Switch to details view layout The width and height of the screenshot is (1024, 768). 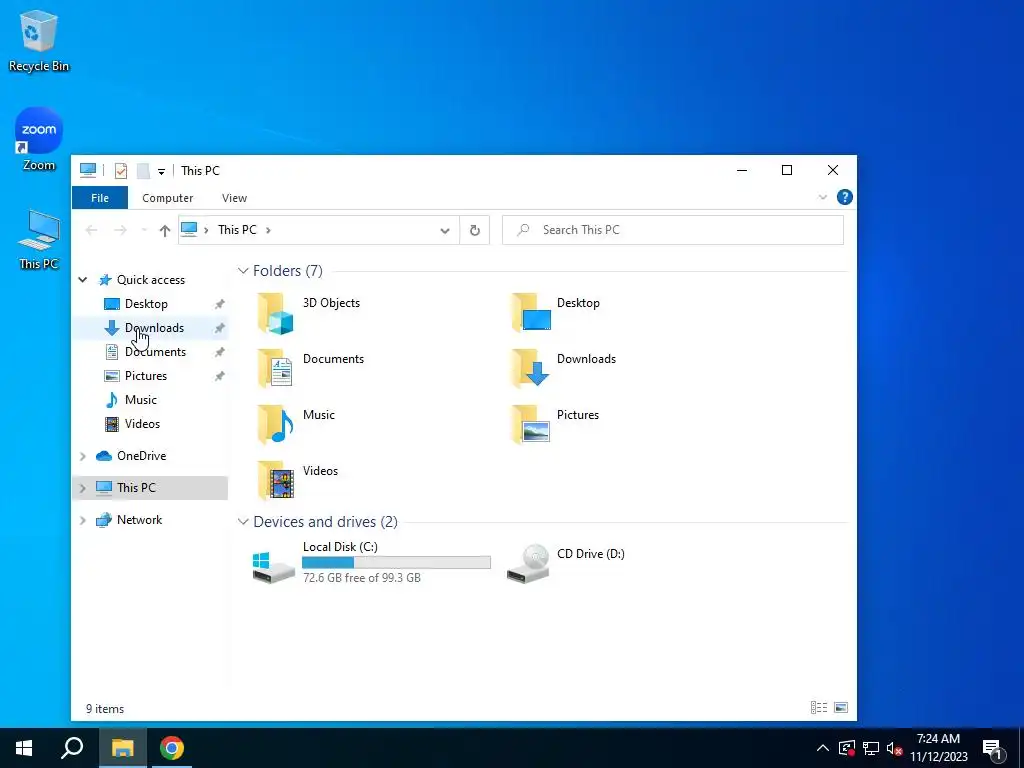tap(819, 707)
